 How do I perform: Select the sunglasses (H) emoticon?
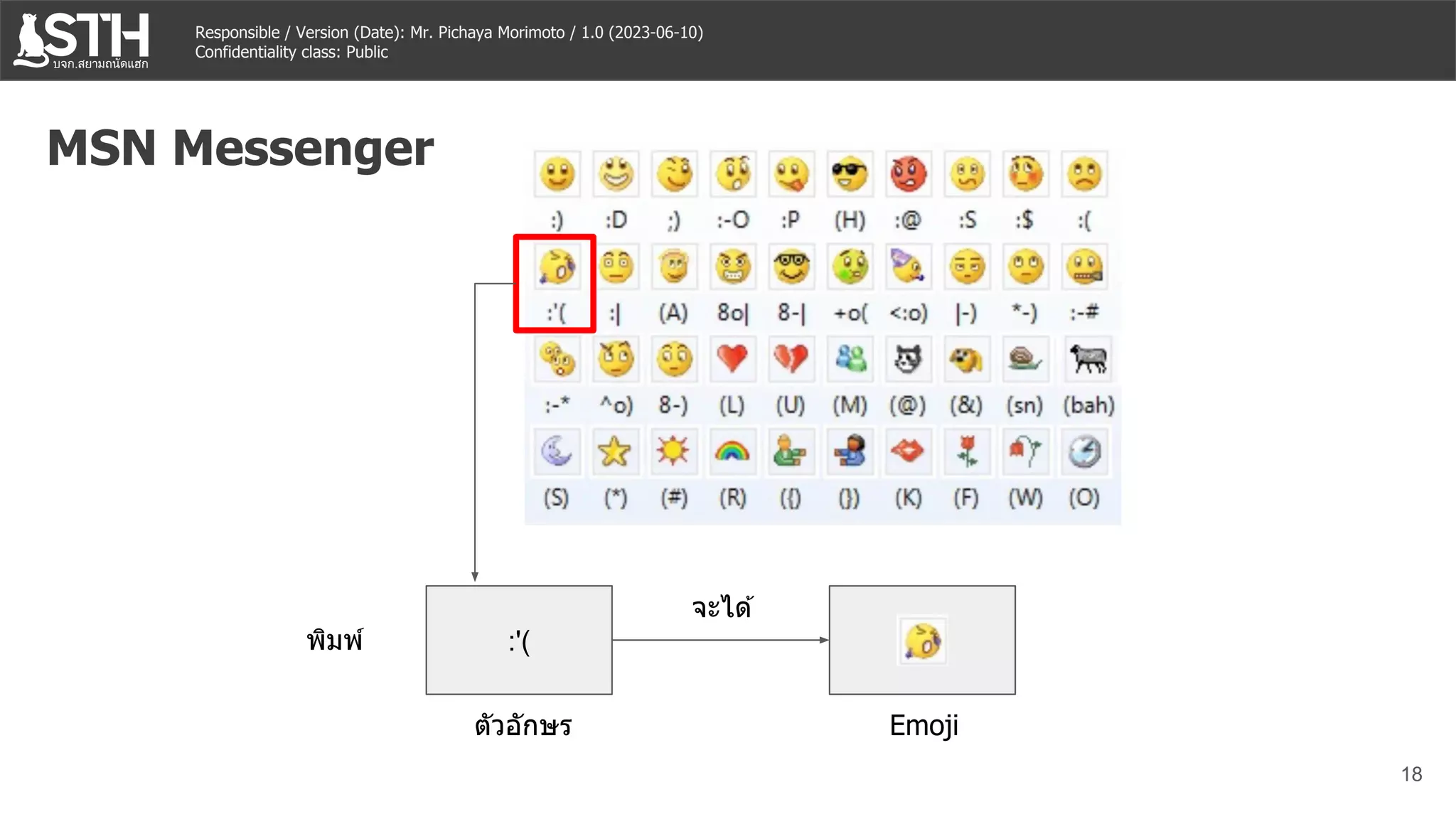pos(850,174)
